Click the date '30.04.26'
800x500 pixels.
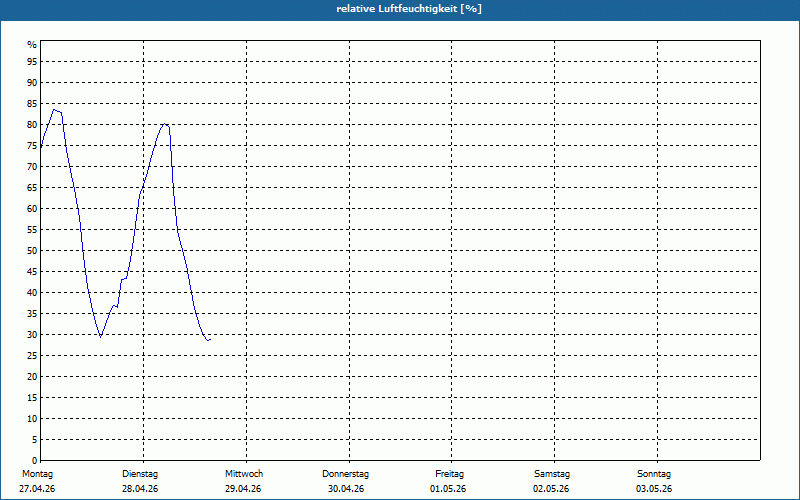[x=346, y=489]
